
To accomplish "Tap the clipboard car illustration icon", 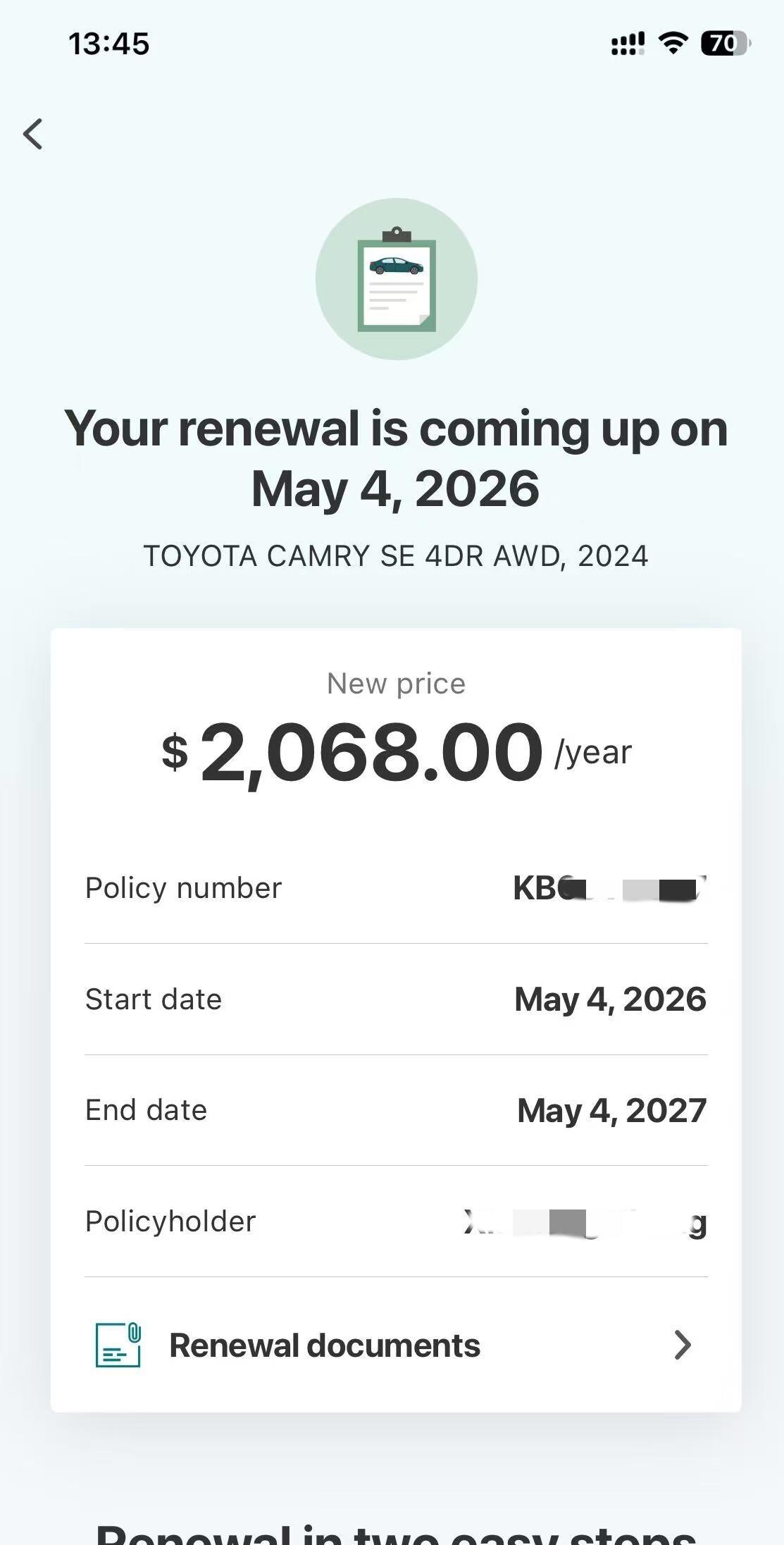I will coord(396,279).
